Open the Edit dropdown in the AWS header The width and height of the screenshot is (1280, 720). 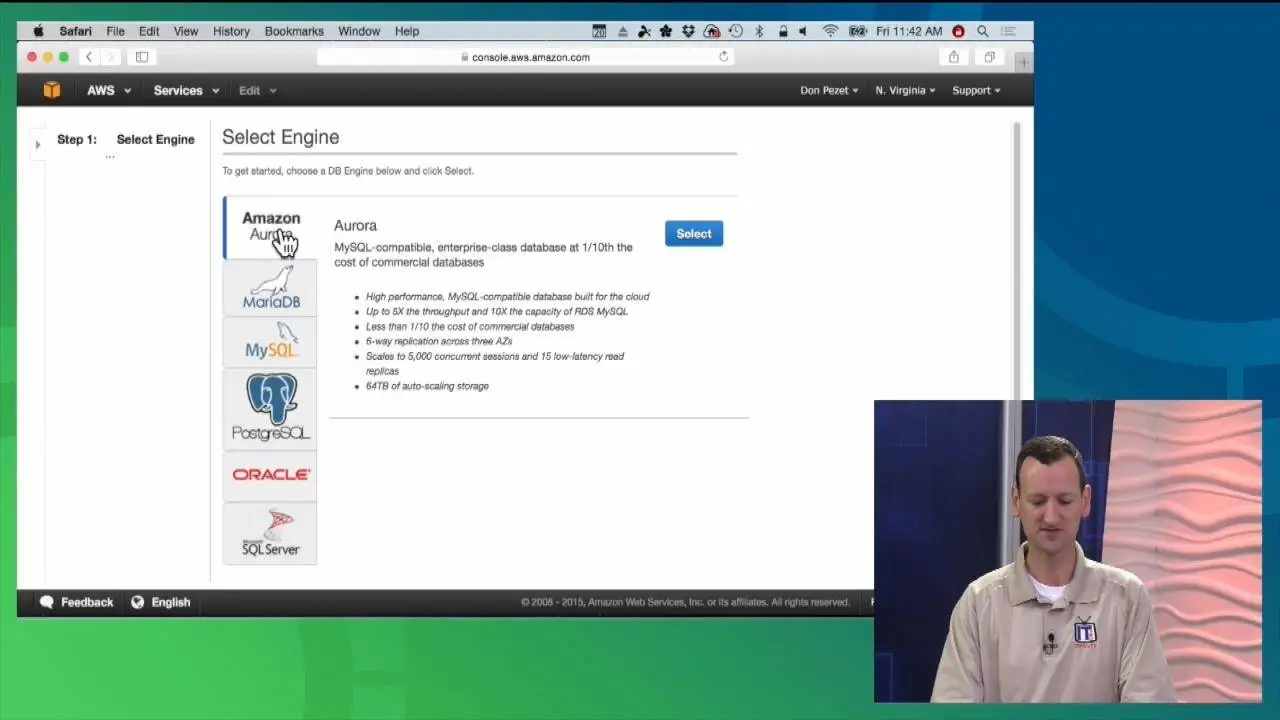click(257, 90)
